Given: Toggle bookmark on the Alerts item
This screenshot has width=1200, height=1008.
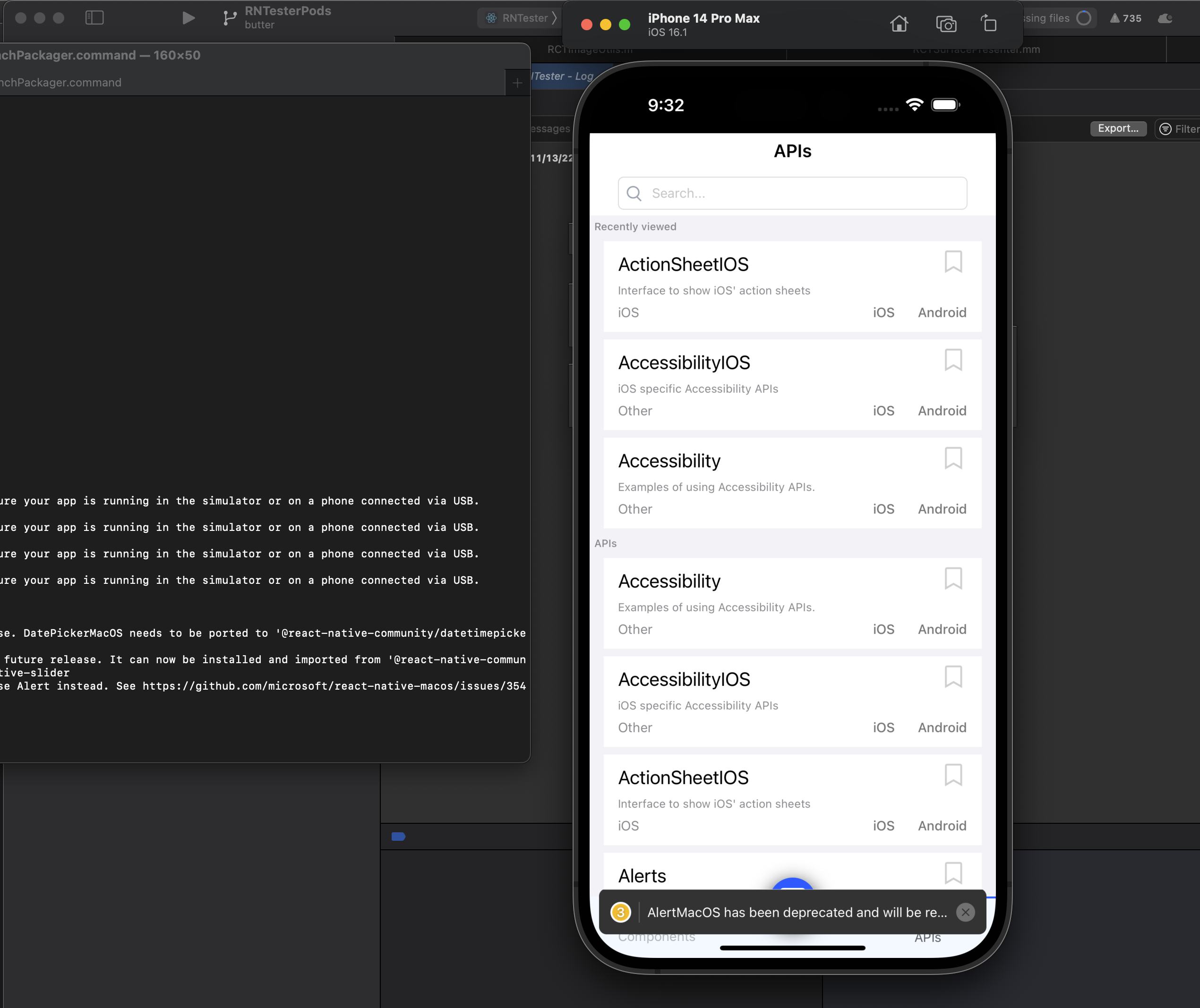Looking at the screenshot, I should pyautogui.click(x=952, y=873).
